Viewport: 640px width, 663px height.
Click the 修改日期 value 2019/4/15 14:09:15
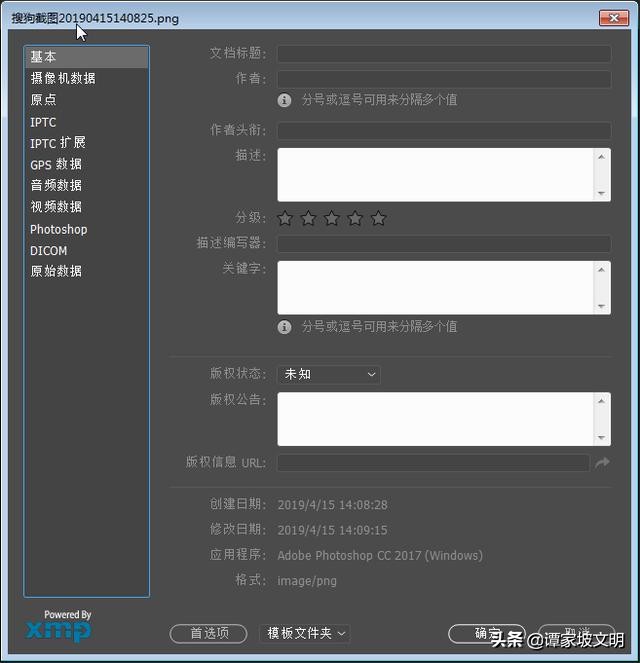(332, 530)
